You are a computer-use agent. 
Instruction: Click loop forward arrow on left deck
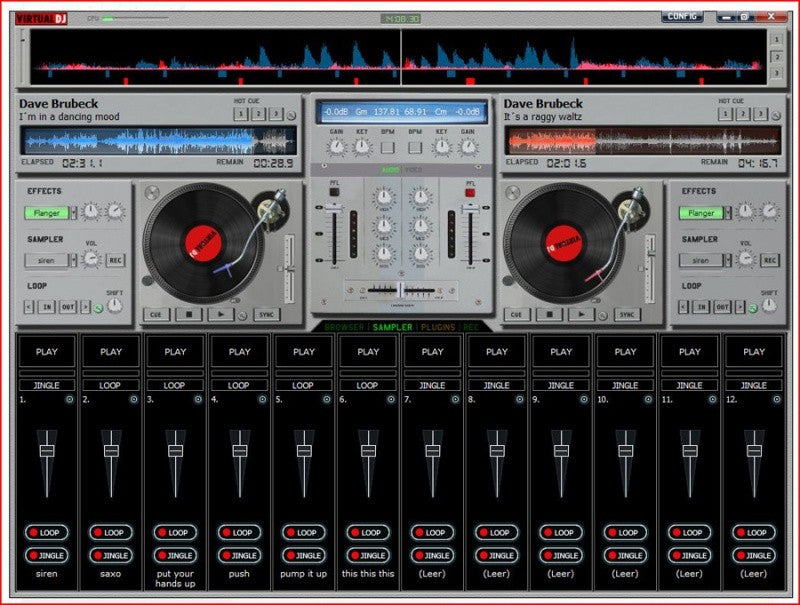tap(85, 307)
